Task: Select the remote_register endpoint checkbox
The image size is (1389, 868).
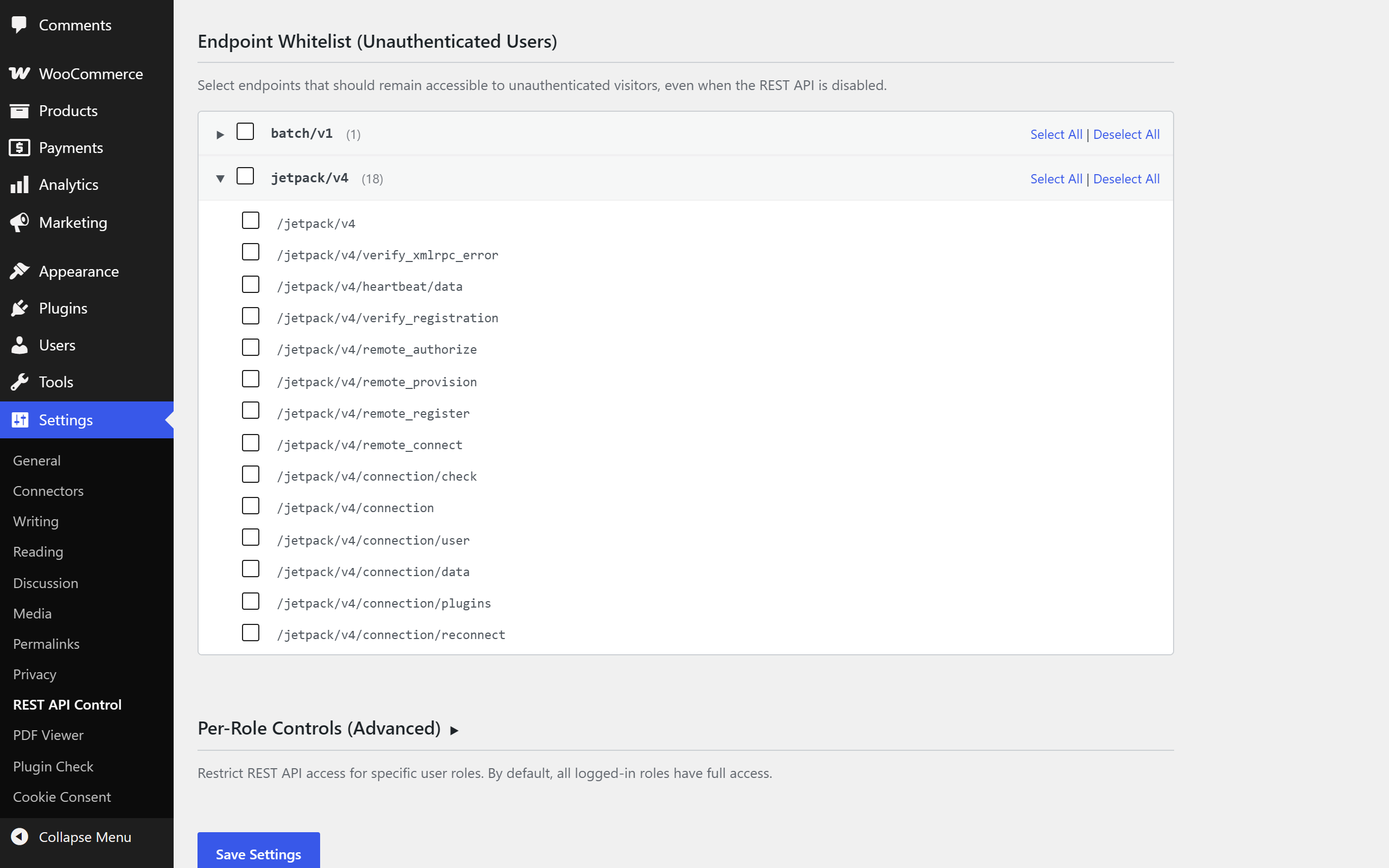Action: 251,411
